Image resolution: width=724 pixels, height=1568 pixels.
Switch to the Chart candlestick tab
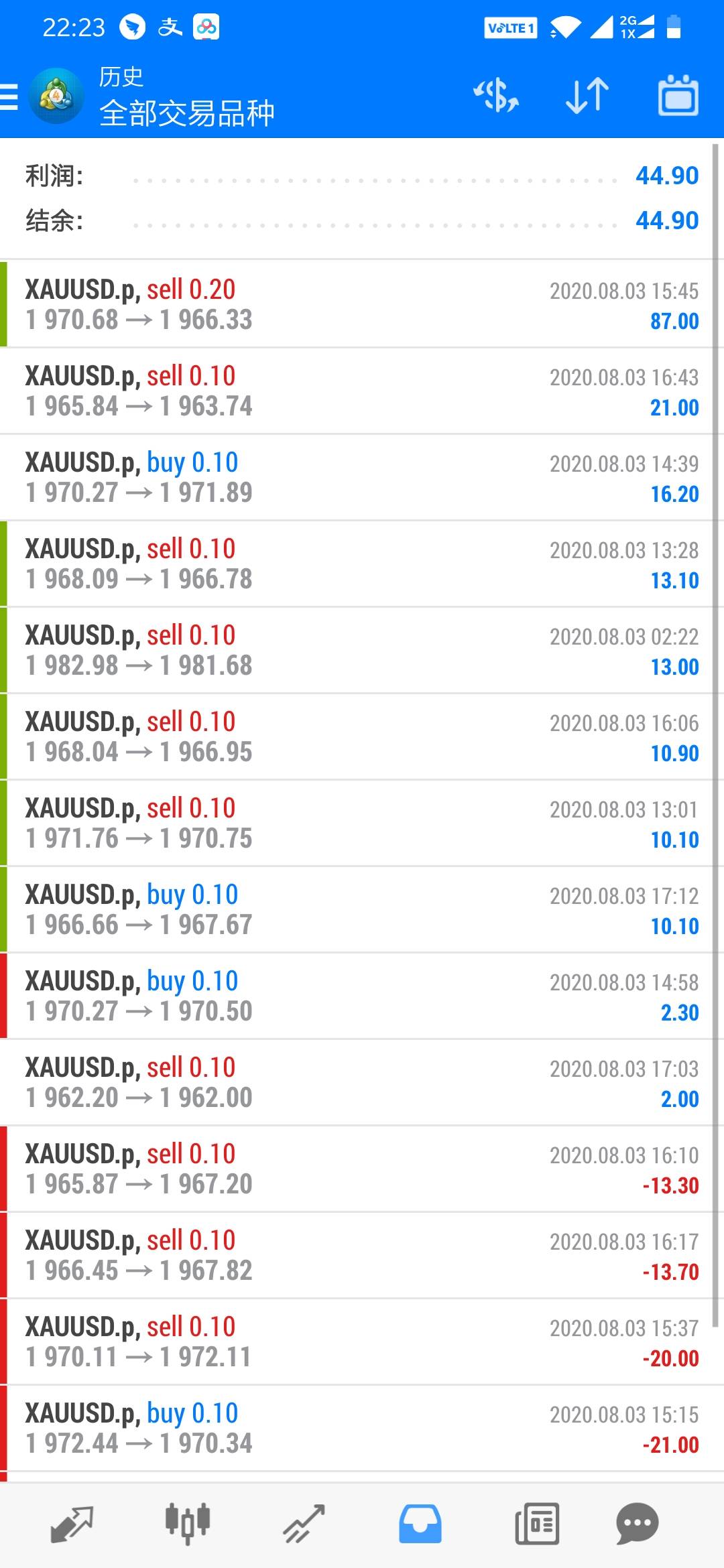pos(188,1524)
